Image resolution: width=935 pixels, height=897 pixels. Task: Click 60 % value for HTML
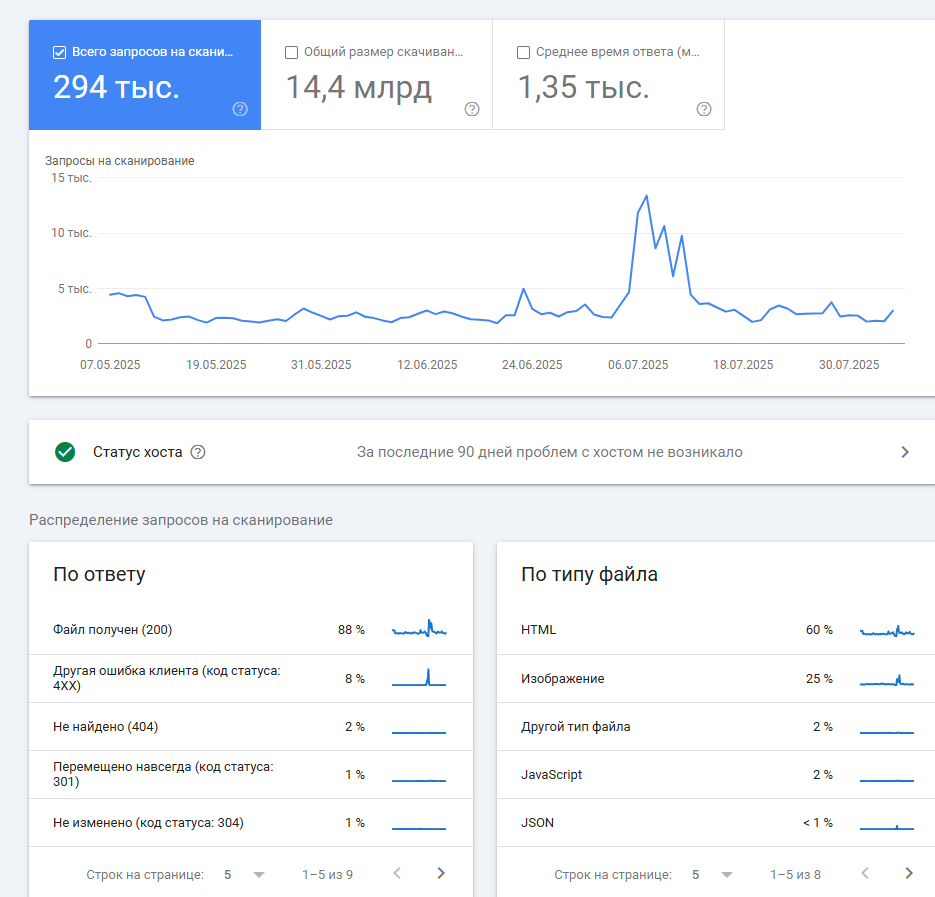pos(819,630)
